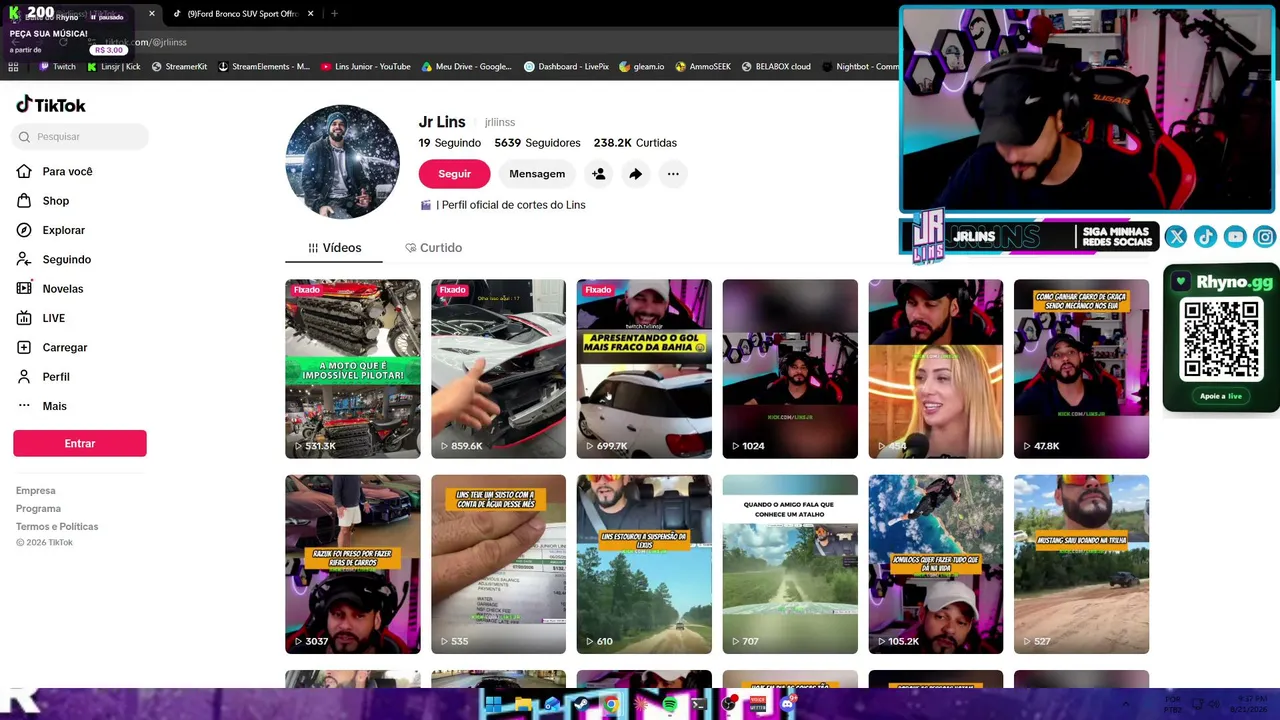Open the LIVE icon in sidebar
This screenshot has height=720, width=1280.
coord(24,318)
